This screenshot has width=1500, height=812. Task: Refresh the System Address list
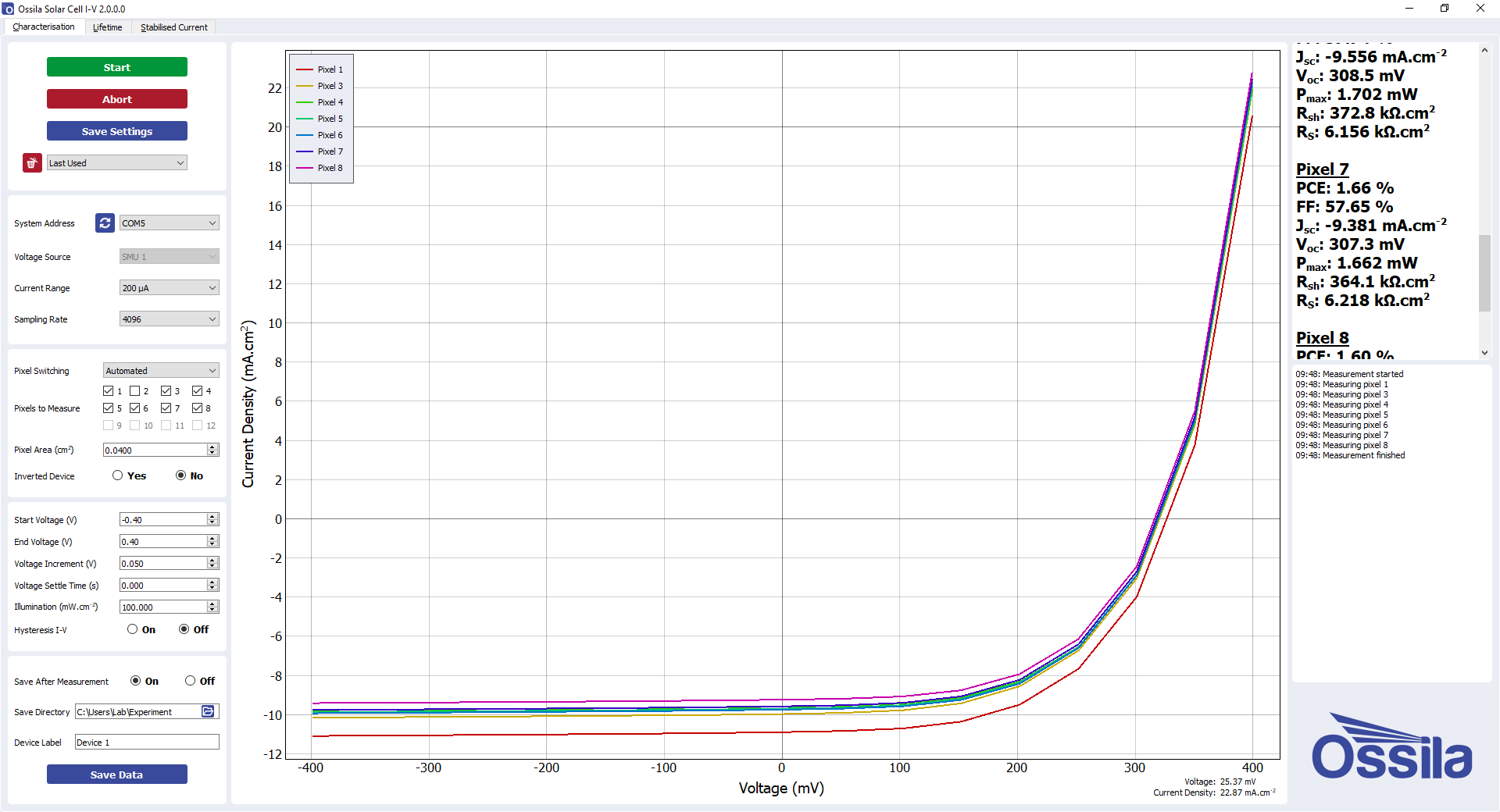click(105, 223)
